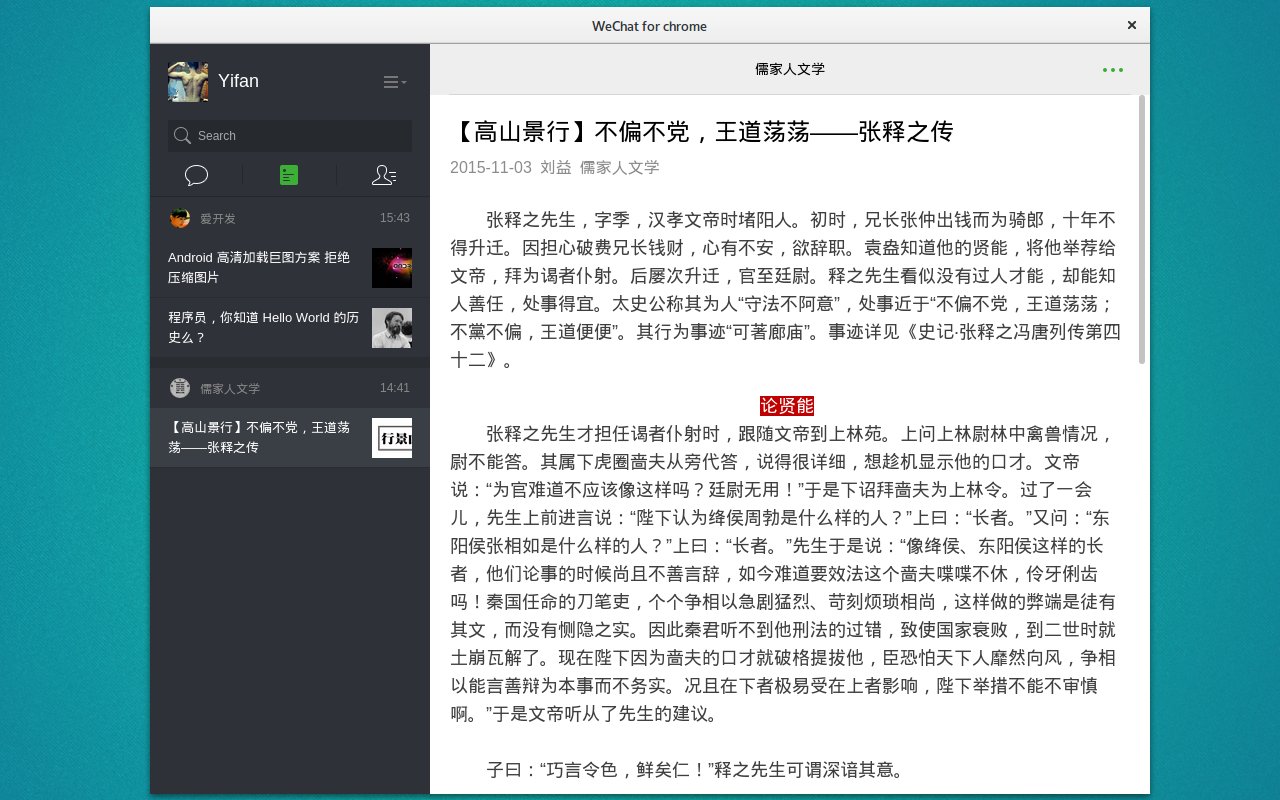Click the article date 2015-11-03
The height and width of the screenshot is (800, 1280).
491,168
